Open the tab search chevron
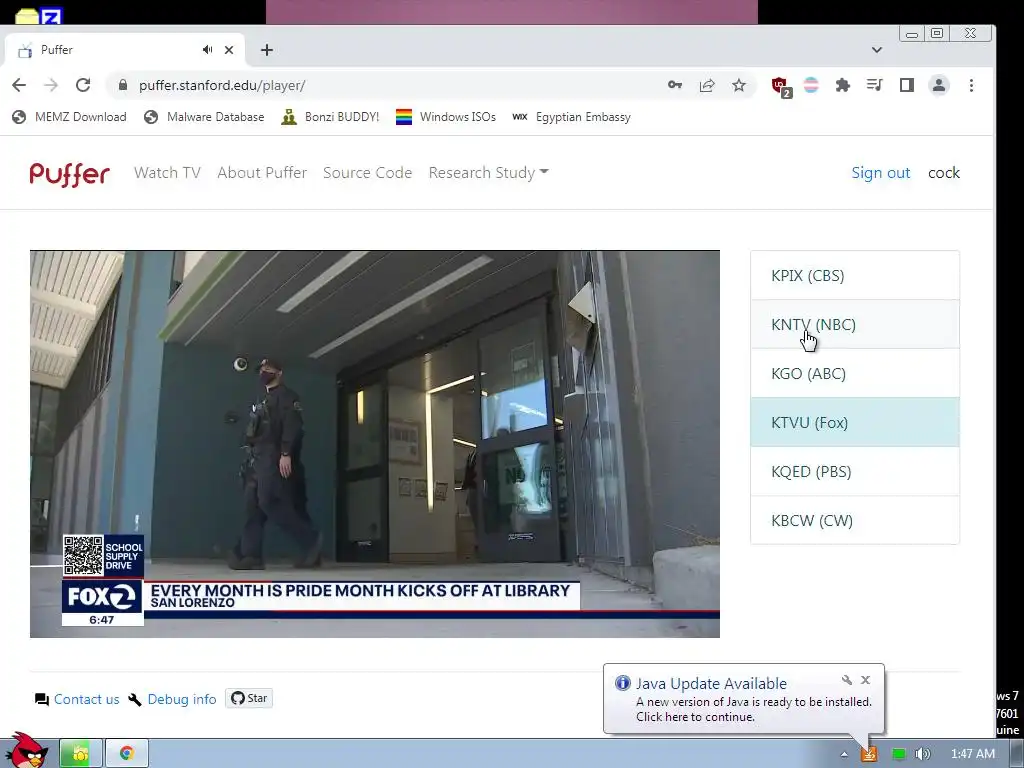The width and height of the screenshot is (1024, 768). click(x=877, y=50)
